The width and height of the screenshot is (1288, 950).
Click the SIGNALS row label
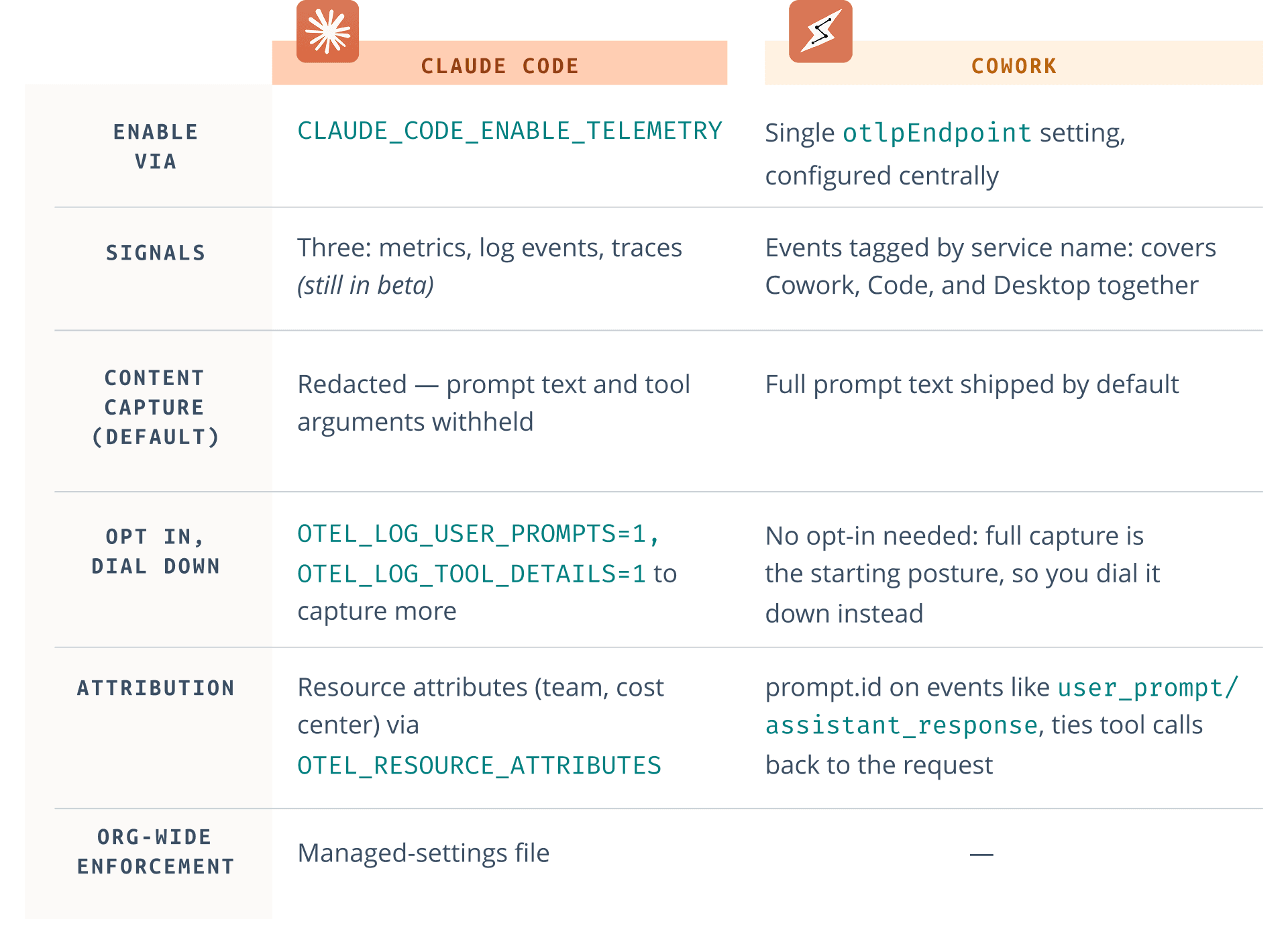click(156, 253)
